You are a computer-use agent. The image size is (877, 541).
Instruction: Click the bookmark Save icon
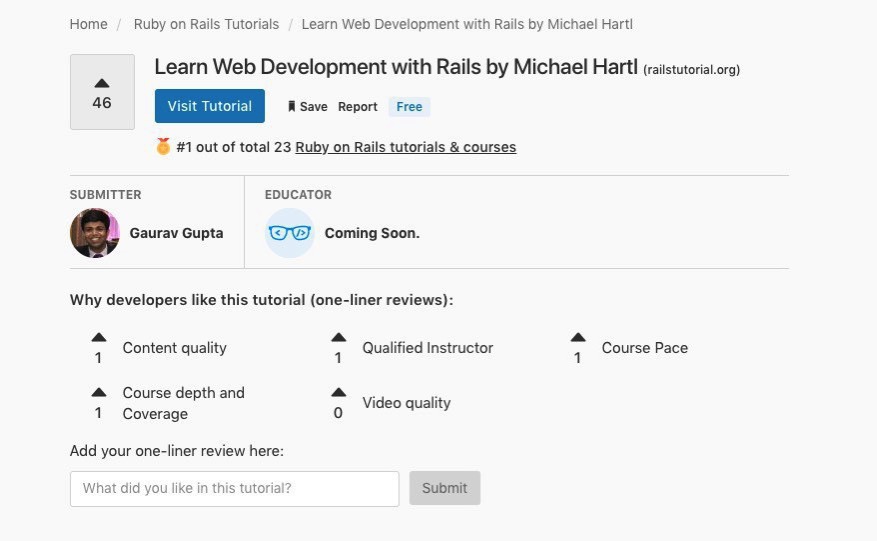[x=292, y=107]
